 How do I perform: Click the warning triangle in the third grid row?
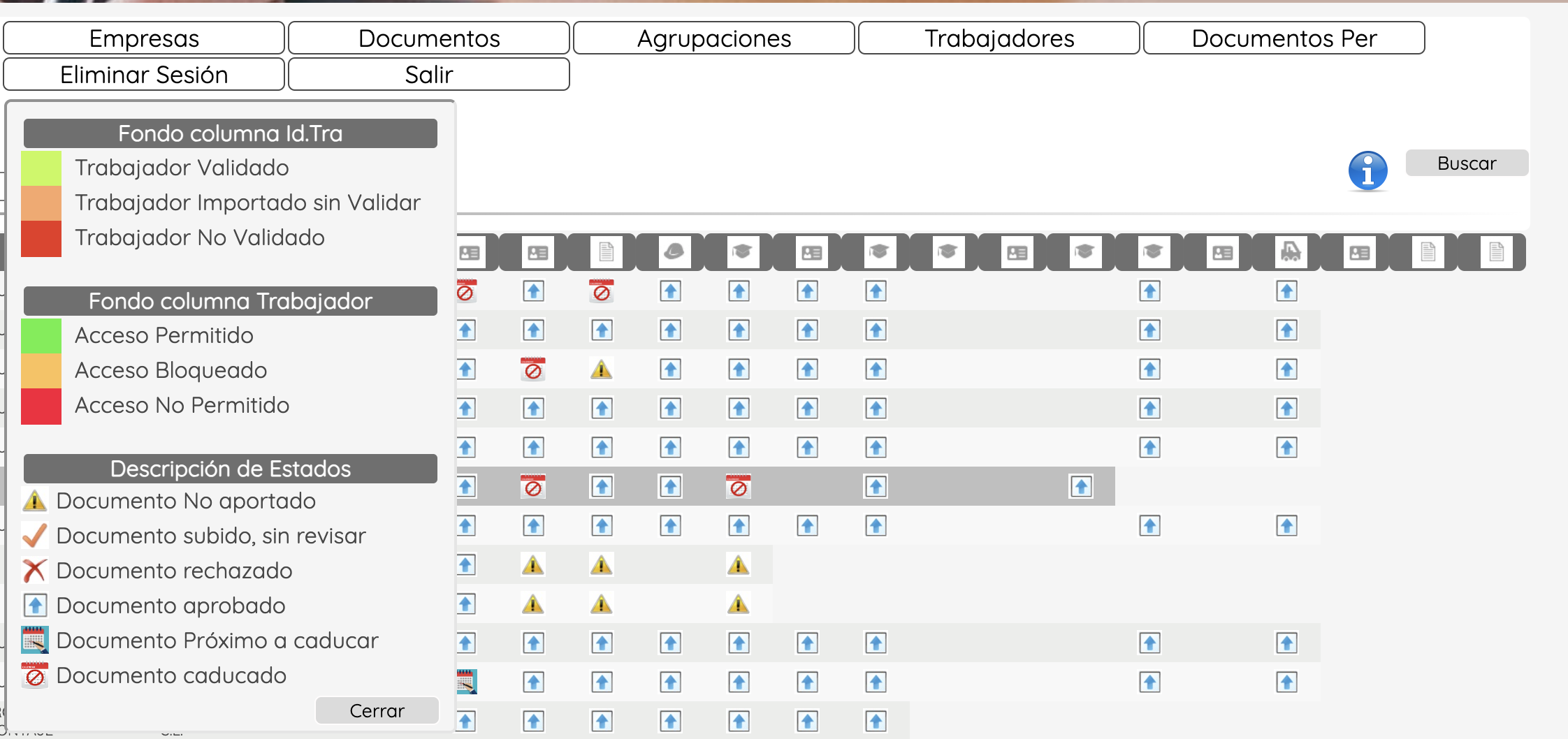[x=601, y=369]
